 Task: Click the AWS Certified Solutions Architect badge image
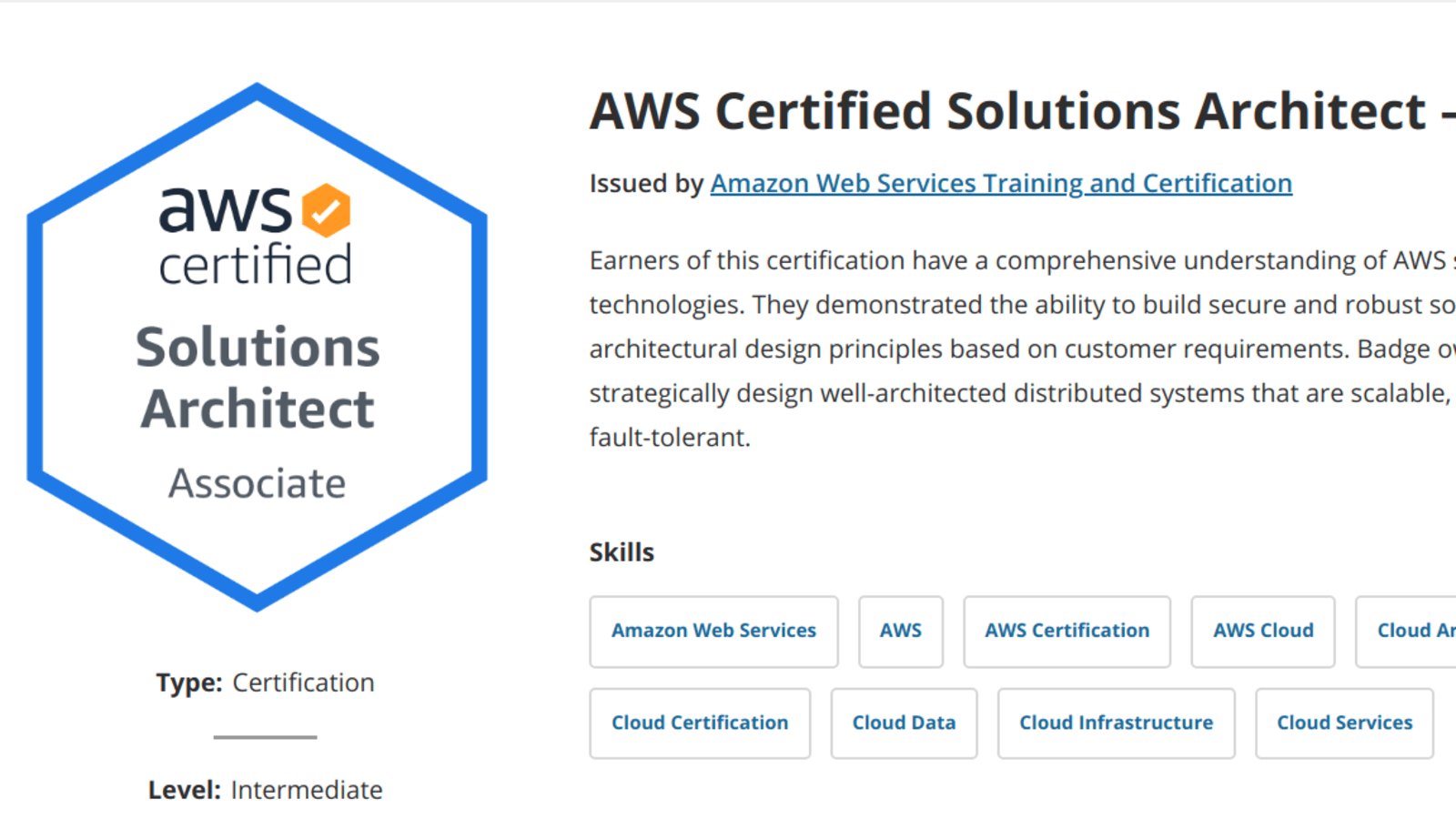pyautogui.click(x=258, y=347)
